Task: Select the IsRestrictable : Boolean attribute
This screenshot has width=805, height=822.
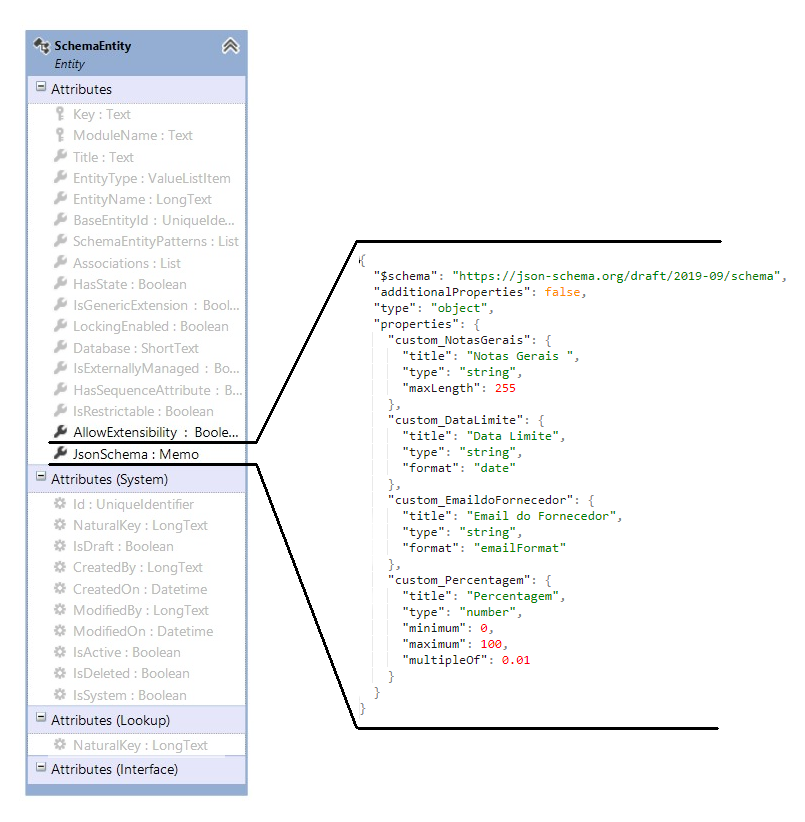Action: click(143, 411)
